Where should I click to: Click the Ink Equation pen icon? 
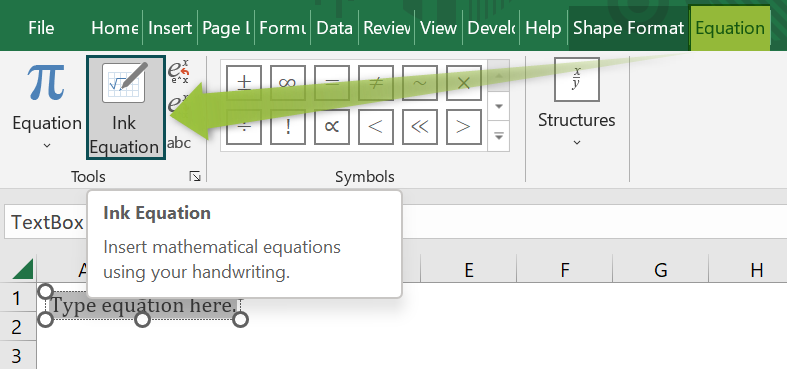(x=125, y=82)
